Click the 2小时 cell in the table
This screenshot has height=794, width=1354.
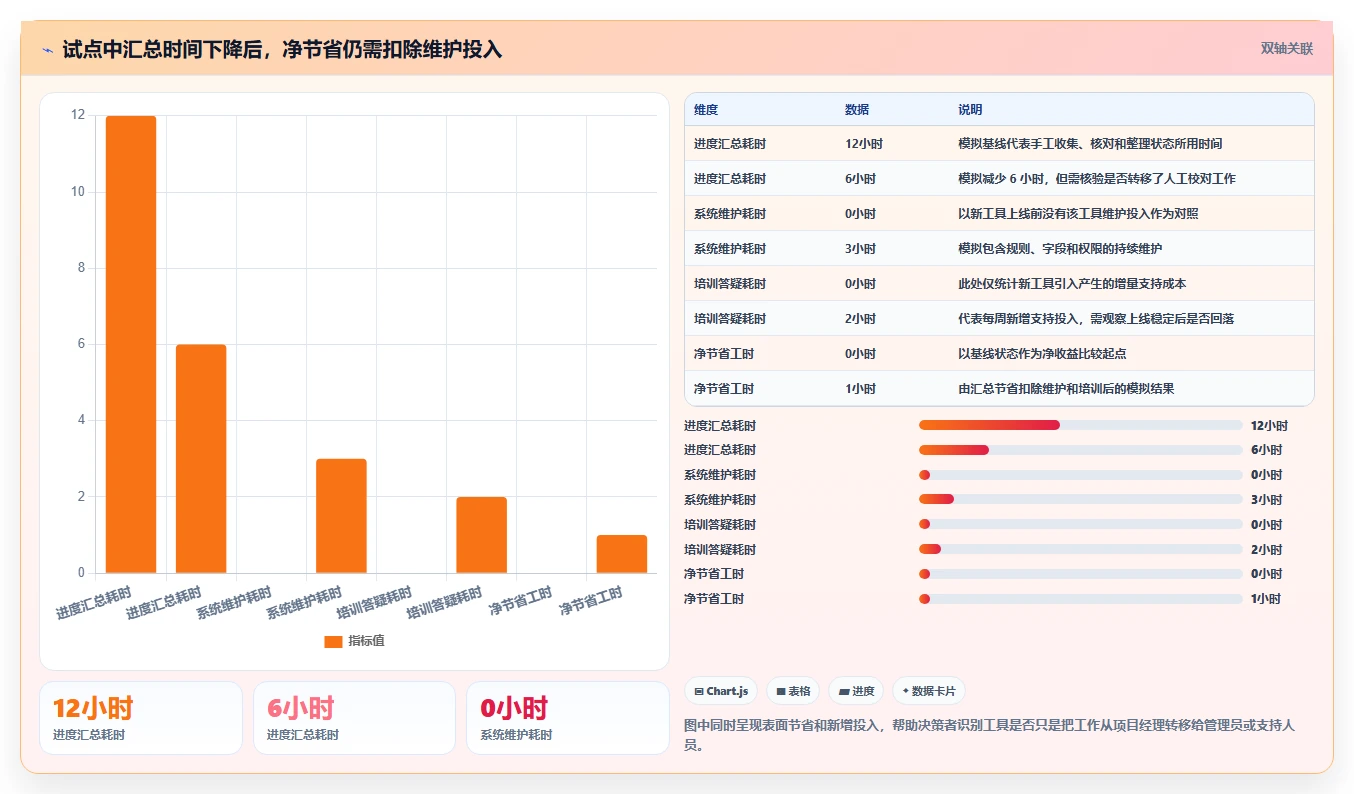[x=861, y=319]
